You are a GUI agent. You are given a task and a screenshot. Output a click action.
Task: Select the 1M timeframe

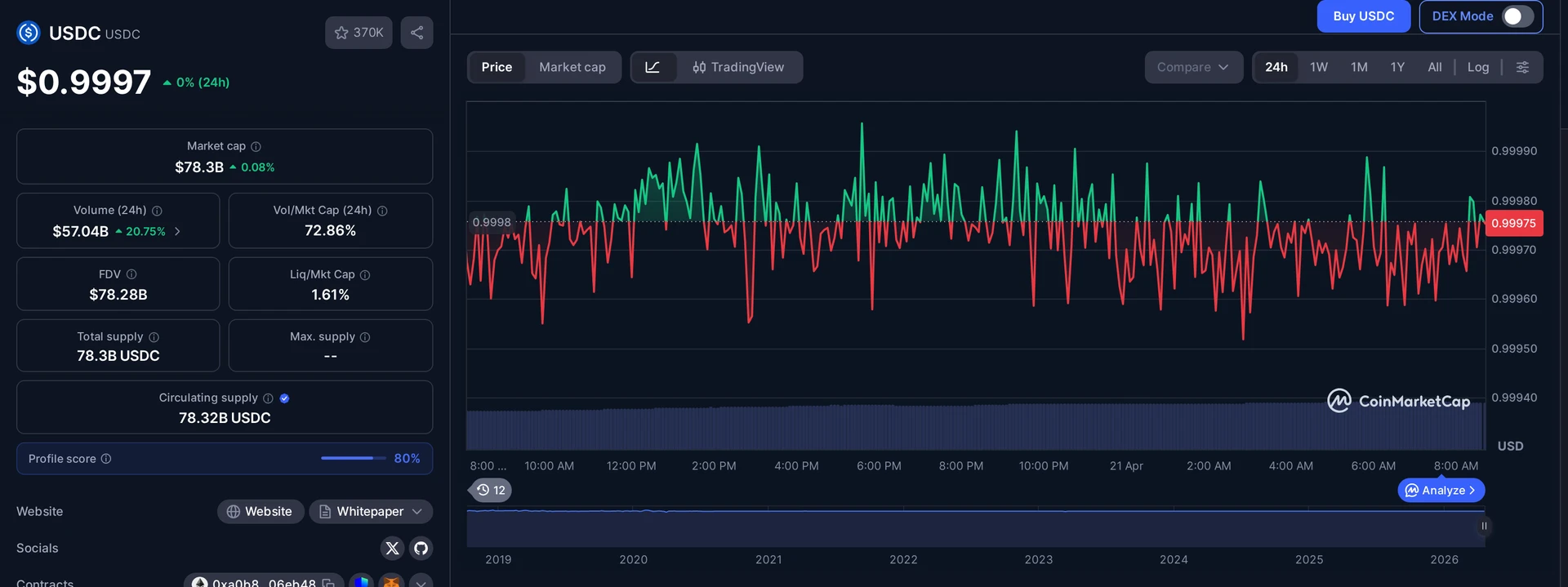(x=1359, y=67)
